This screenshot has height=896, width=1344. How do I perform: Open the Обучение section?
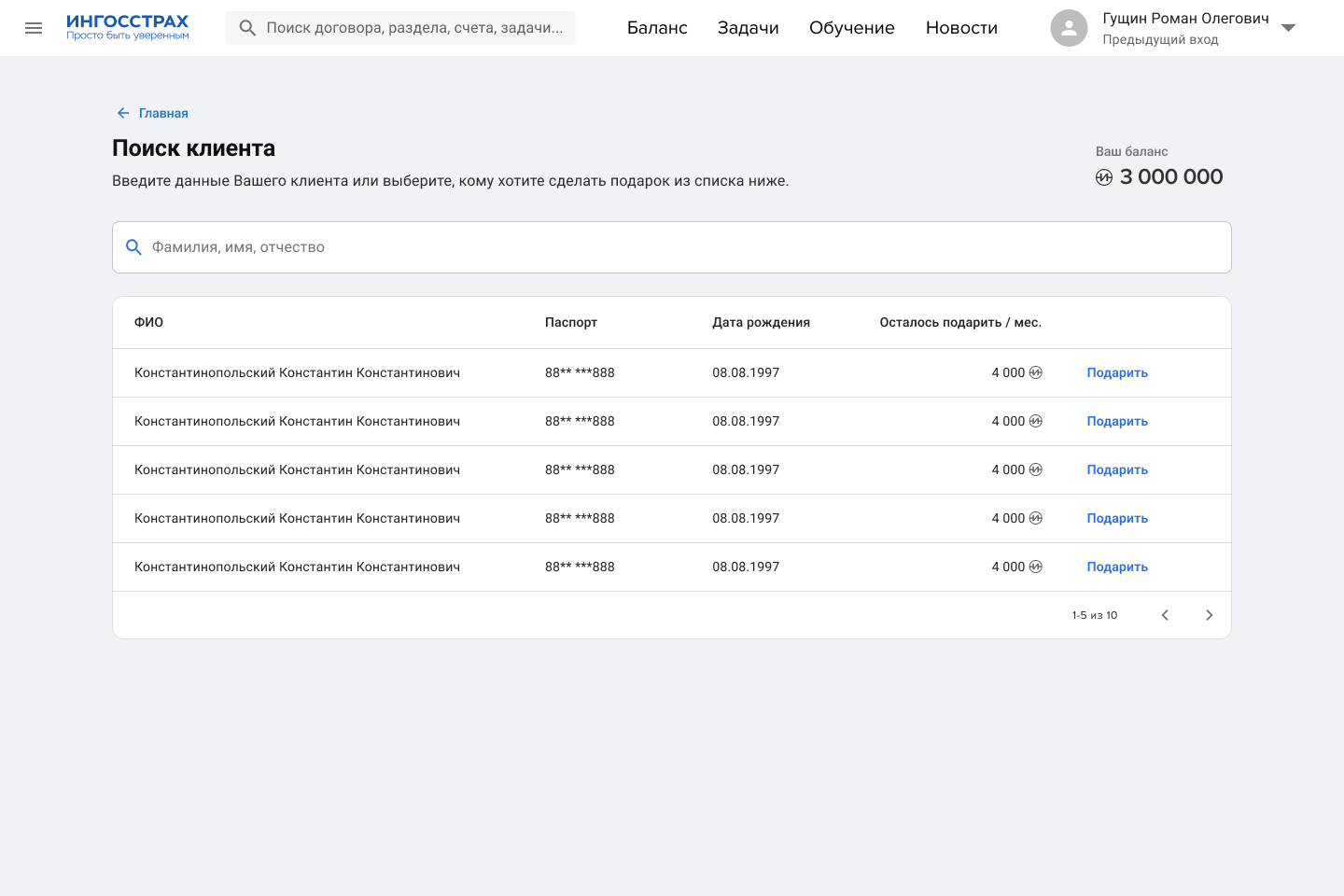tap(851, 28)
